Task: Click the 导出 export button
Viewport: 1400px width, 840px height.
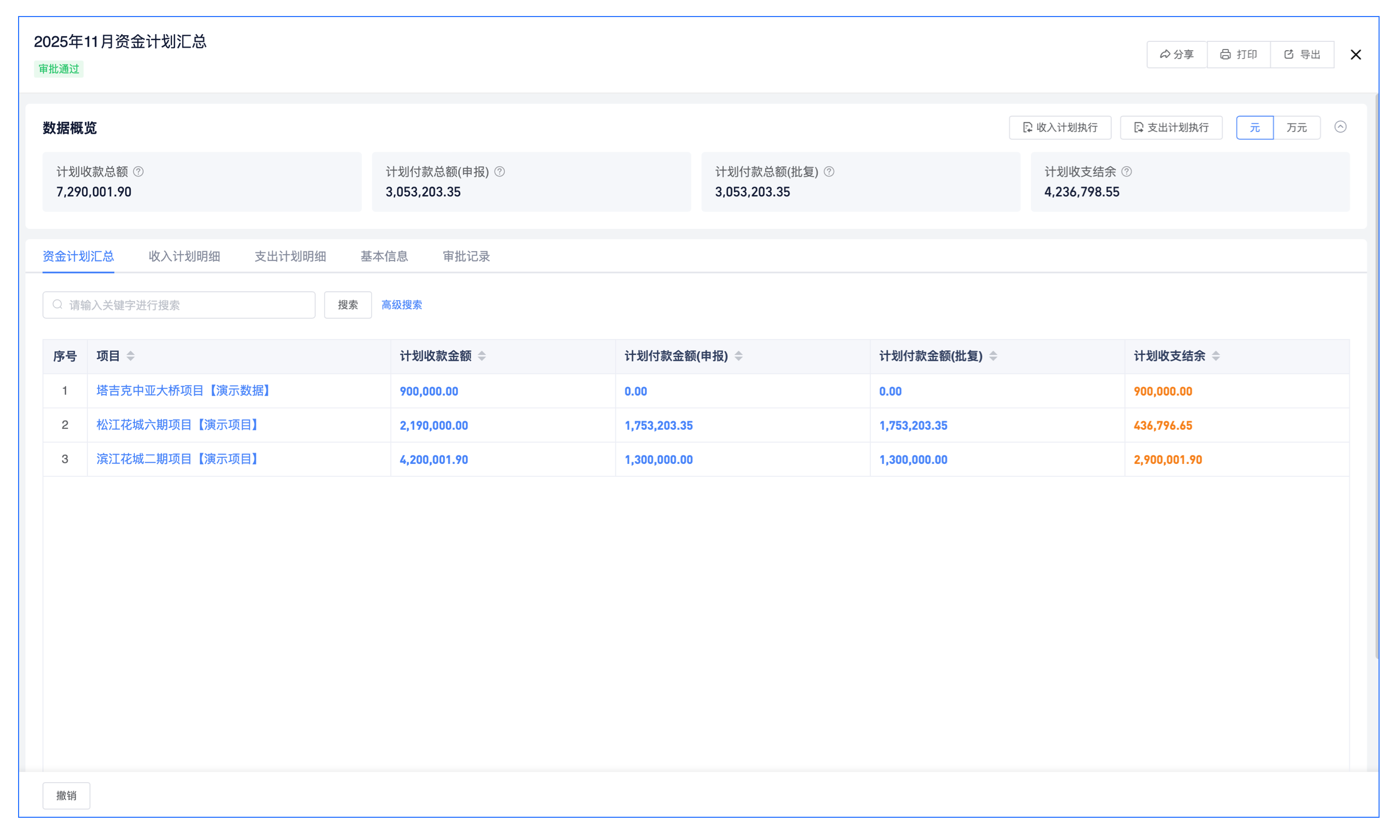Action: [x=1301, y=54]
